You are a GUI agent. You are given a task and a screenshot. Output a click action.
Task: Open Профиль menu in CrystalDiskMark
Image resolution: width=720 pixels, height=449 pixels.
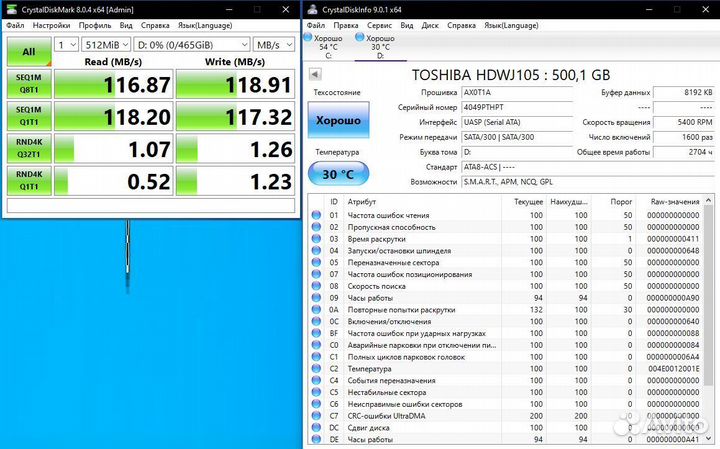pos(95,25)
